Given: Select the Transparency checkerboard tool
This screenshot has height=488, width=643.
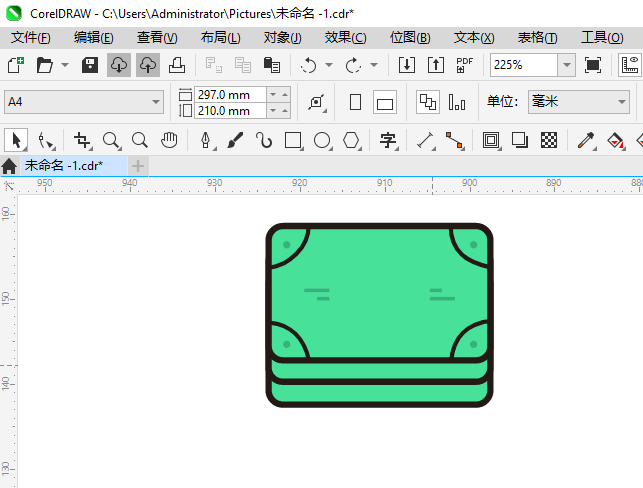Looking at the screenshot, I should tap(549, 140).
